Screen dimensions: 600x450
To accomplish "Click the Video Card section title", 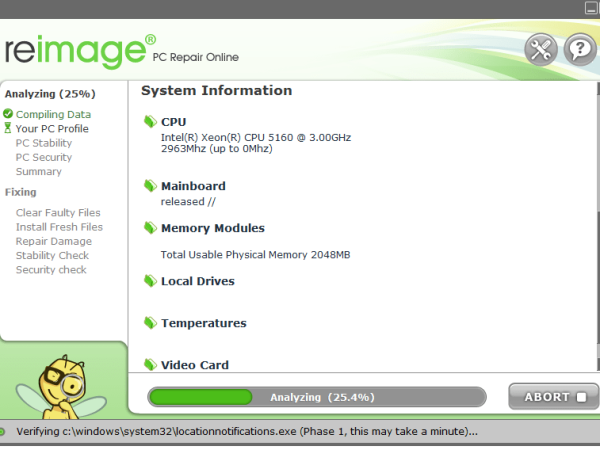I will pyautogui.click(x=195, y=365).
